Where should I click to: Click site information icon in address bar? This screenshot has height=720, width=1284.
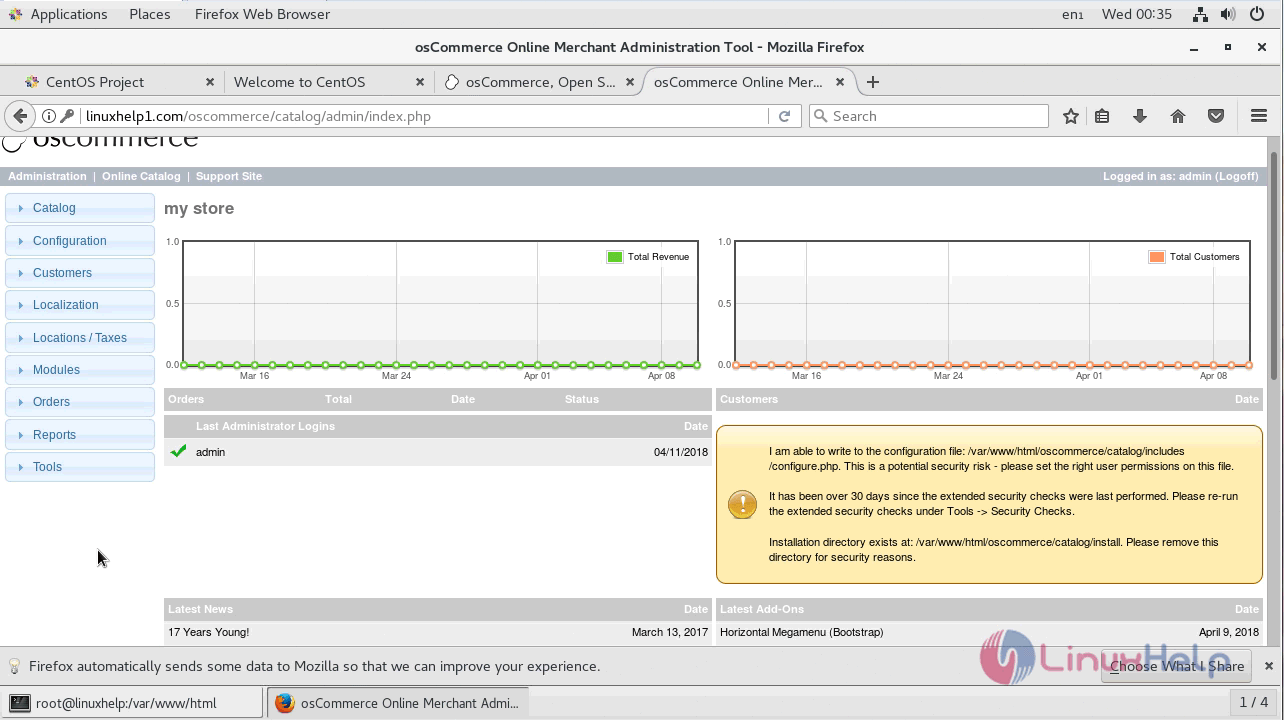pos(48,116)
